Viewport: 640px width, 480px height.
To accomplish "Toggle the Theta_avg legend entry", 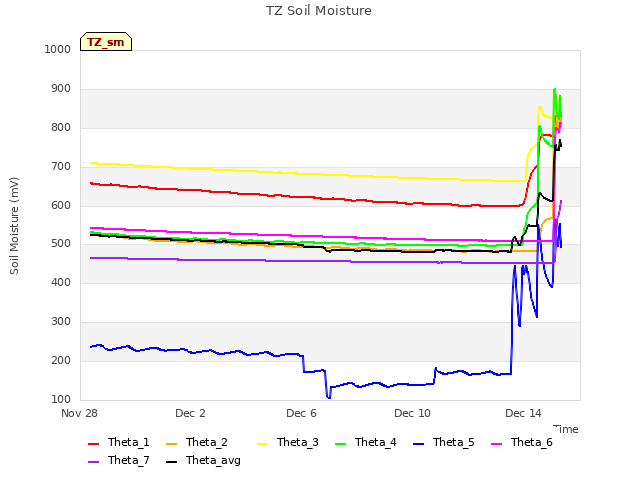I will coord(203,460).
